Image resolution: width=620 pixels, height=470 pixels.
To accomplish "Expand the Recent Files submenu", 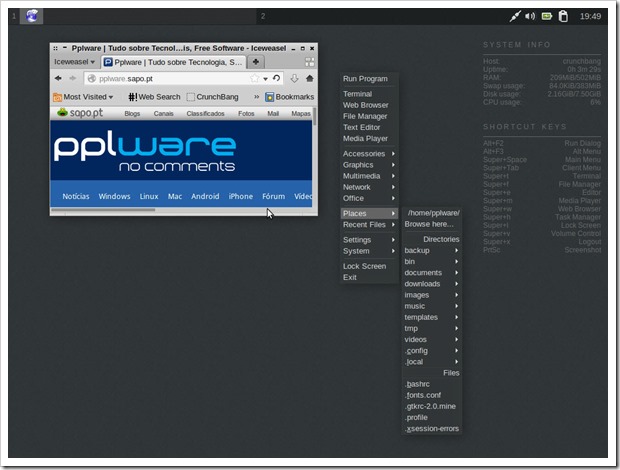I will pos(369,225).
